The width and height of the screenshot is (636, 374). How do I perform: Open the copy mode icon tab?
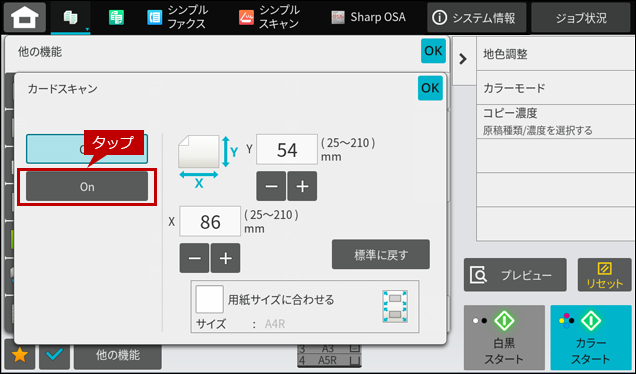coord(71,17)
